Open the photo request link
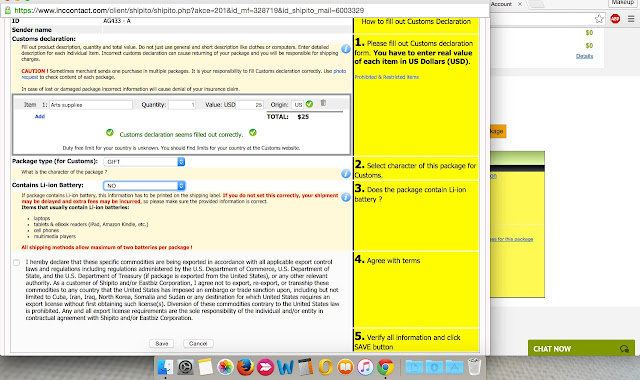Viewport: 640px width, 380px height. point(184,74)
